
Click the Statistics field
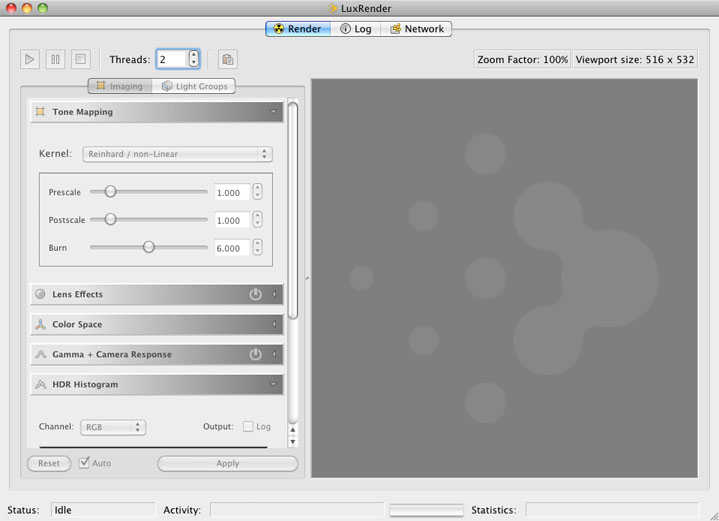tap(612, 510)
